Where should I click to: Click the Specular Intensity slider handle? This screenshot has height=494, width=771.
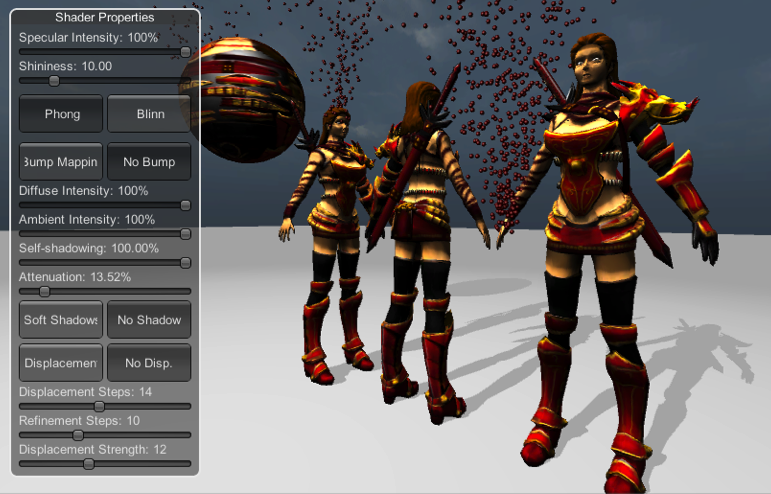click(186, 51)
